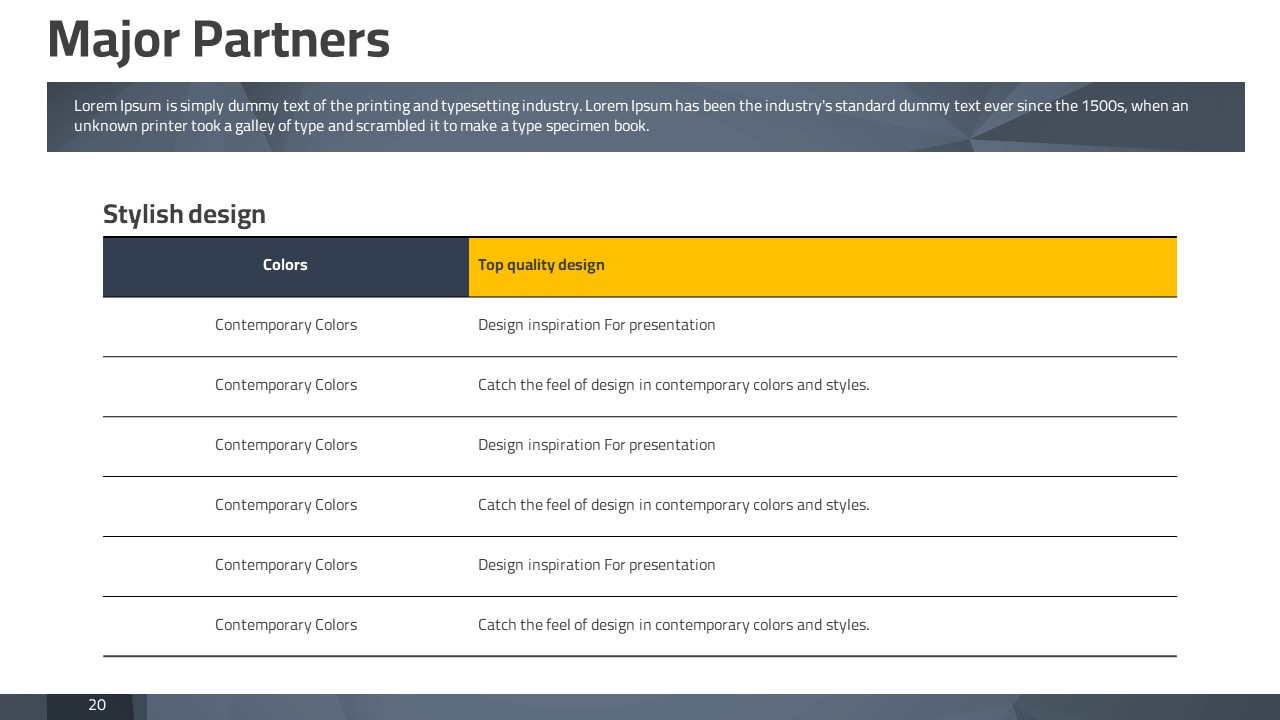
Task: Click the gray footer bar at bottom
Action: pos(640,707)
